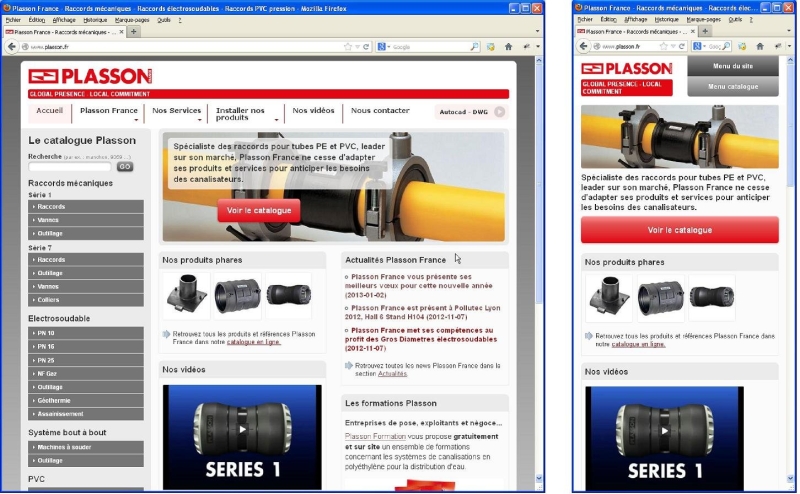Open tab list dropdown in right window
Image resolution: width=800 pixels, height=494 pixels.
789,31
